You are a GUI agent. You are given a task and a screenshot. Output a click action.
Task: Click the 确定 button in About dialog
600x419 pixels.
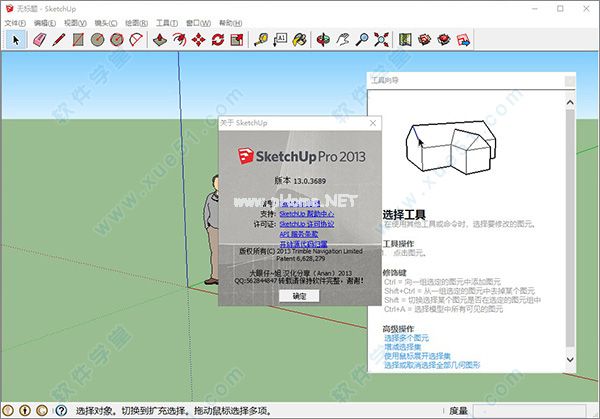pos(299,296)
